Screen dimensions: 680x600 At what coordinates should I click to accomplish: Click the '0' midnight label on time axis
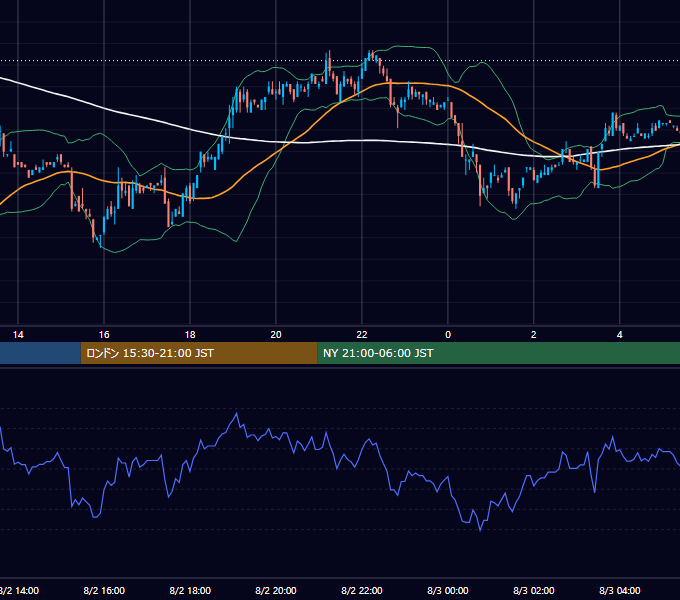pos(448,335)
